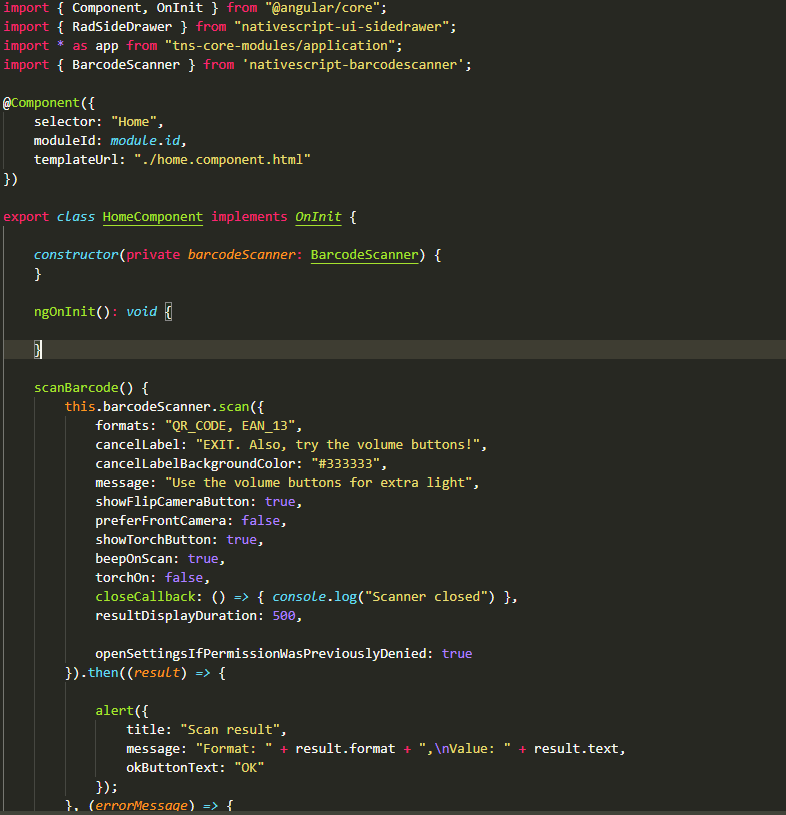Click the "Scan result" title string

coord(230,730)
